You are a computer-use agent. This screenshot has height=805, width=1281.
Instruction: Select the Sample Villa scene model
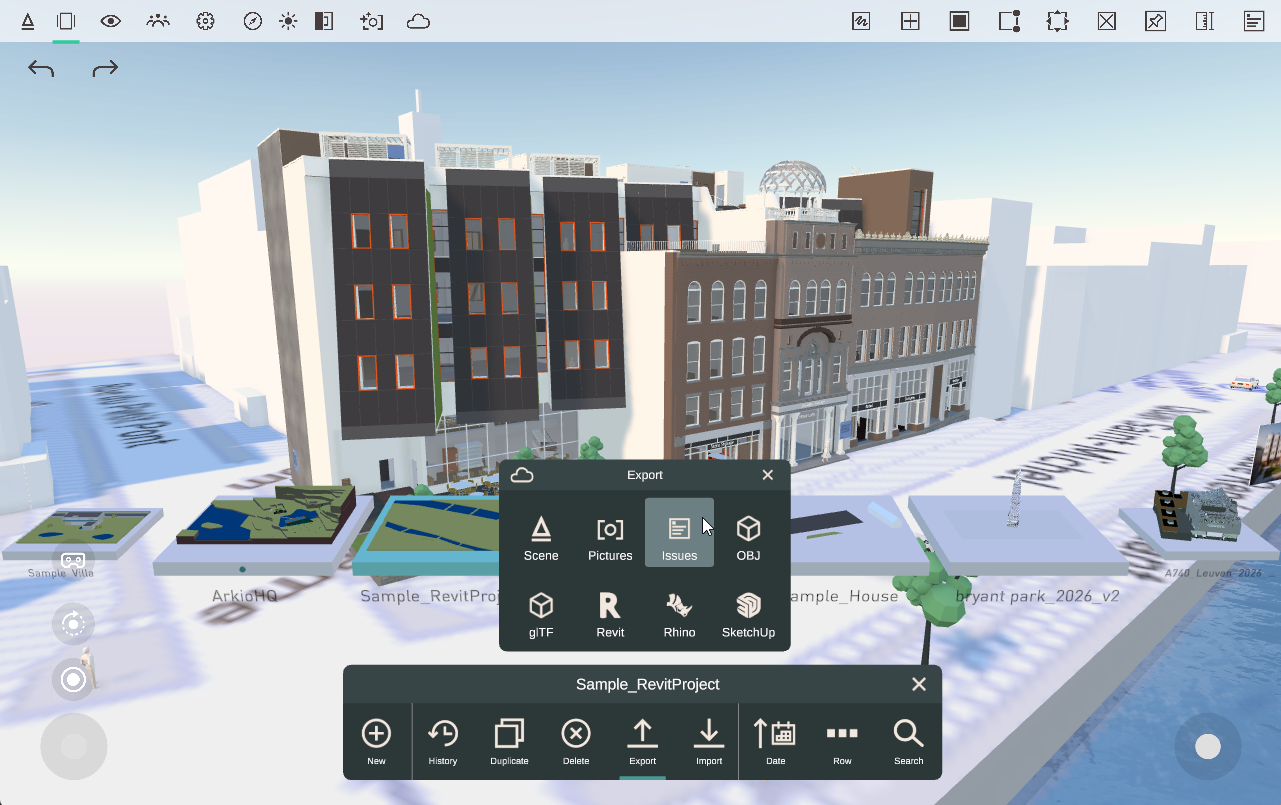coord(82,533)
